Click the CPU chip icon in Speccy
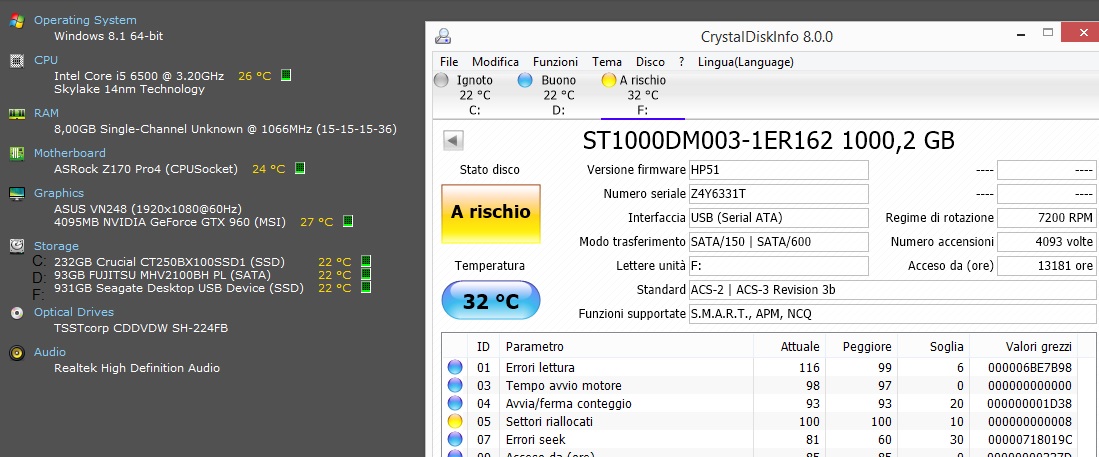 pos(16,61)
